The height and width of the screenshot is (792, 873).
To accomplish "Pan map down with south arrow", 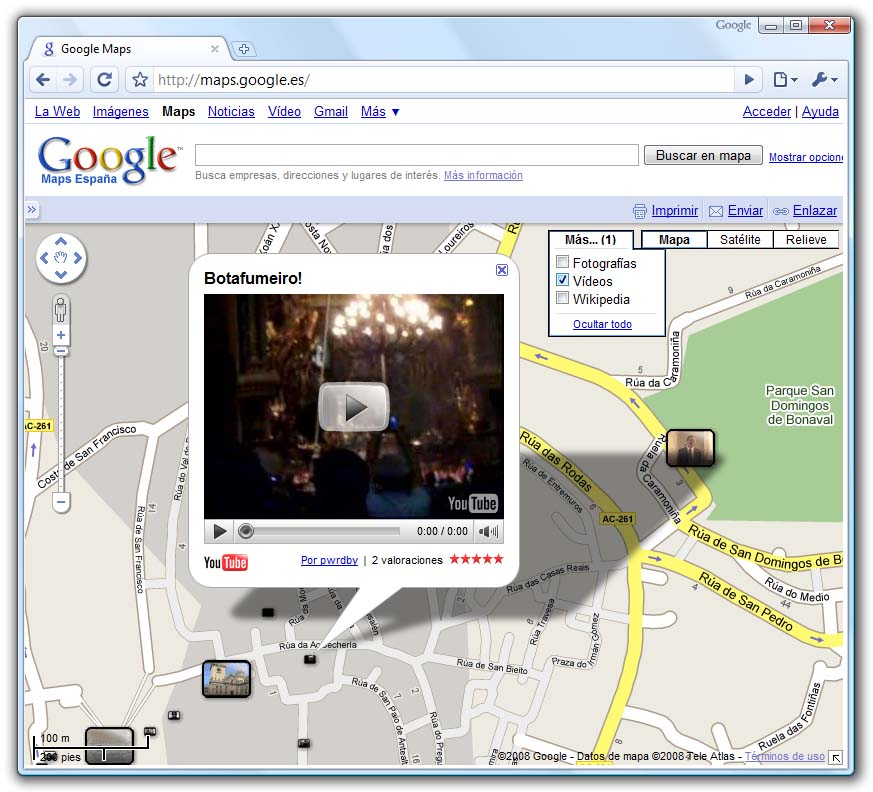I will (x=61, y=274).
